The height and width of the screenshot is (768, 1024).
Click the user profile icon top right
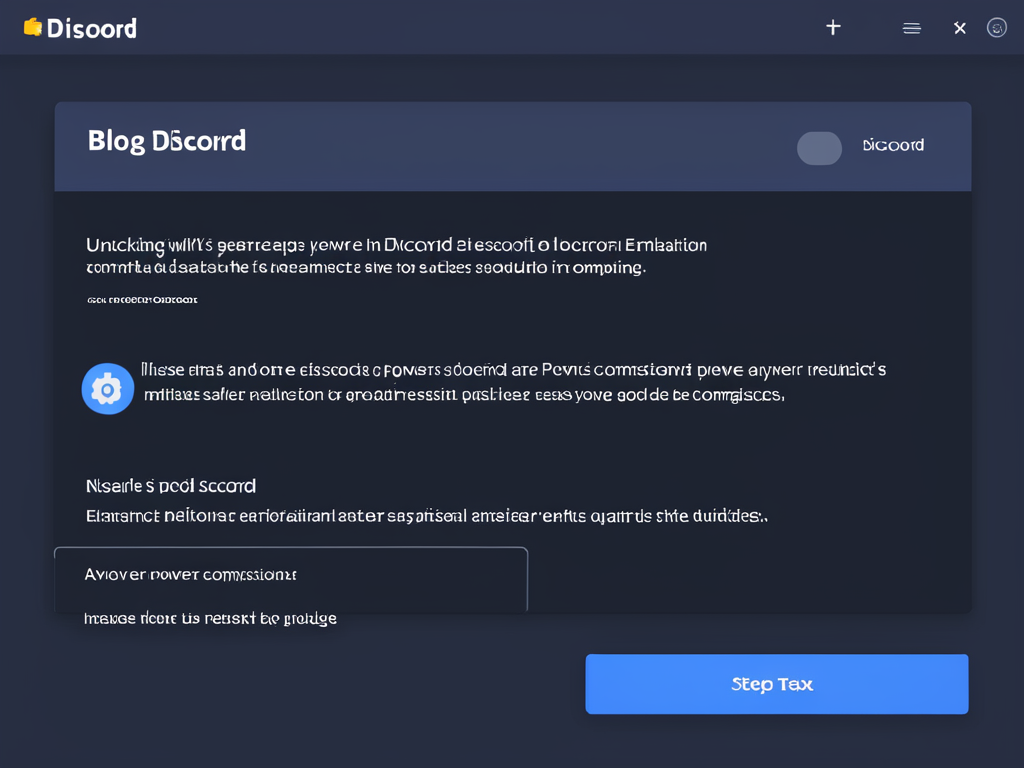pyautogui.click(x=997, y=27)
